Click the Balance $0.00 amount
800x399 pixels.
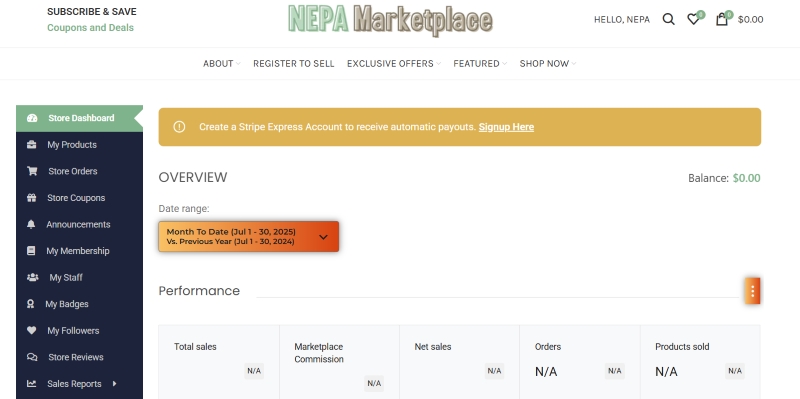click(746, 178)
